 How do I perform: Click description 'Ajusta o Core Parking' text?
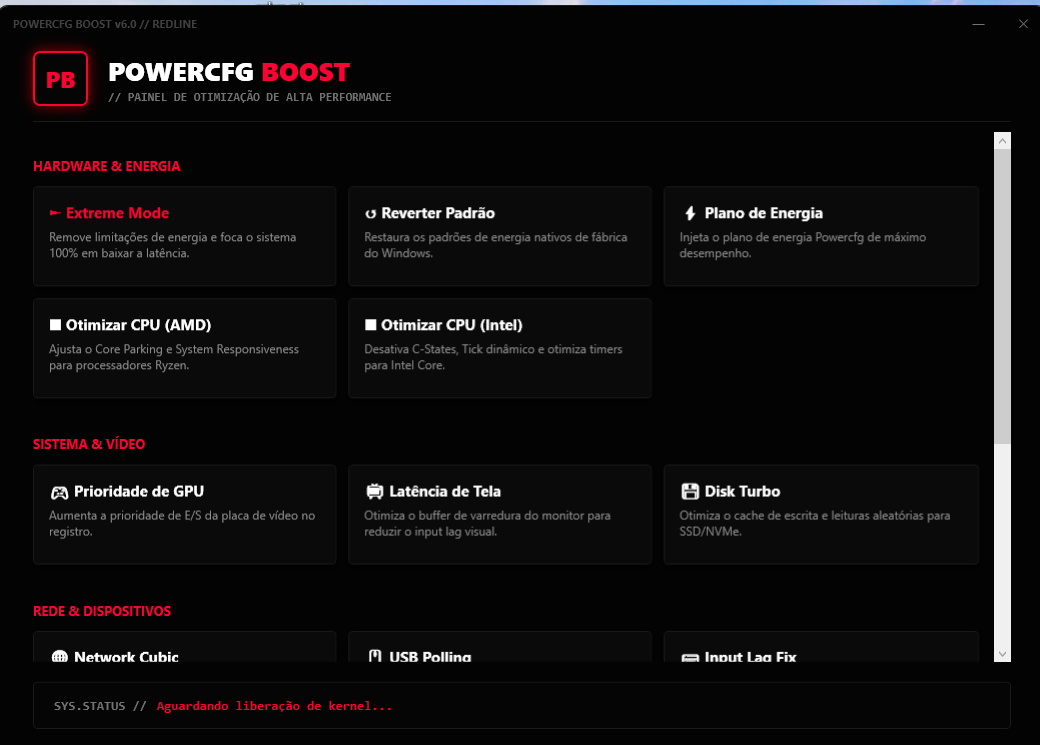coord(174,357)
